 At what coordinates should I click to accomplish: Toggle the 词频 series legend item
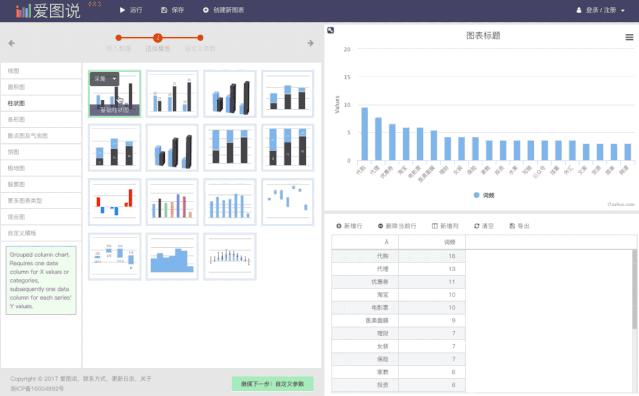(x=484, y=195)
